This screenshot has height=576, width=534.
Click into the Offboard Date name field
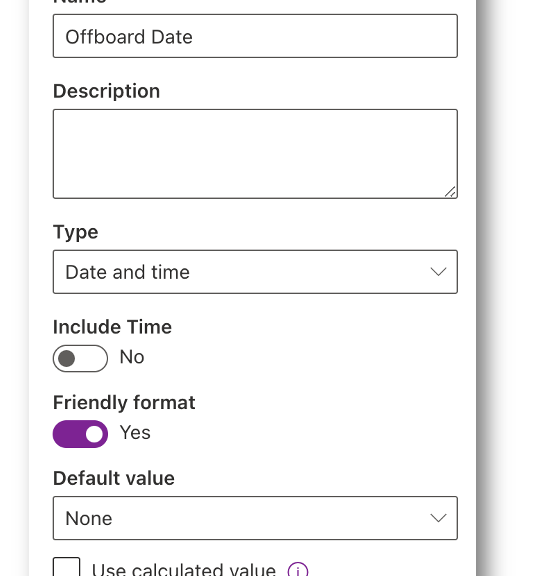(x=255, y=36)
